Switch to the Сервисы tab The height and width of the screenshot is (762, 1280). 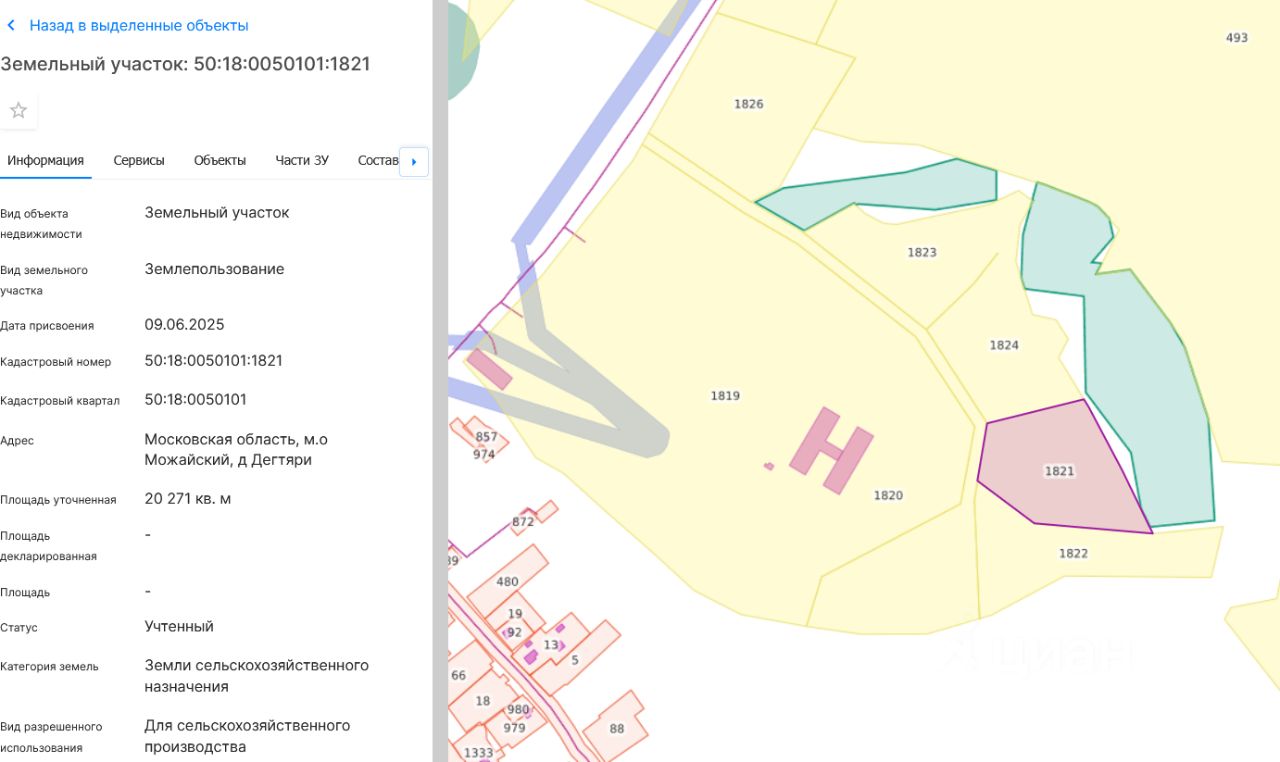coord(139,161)
